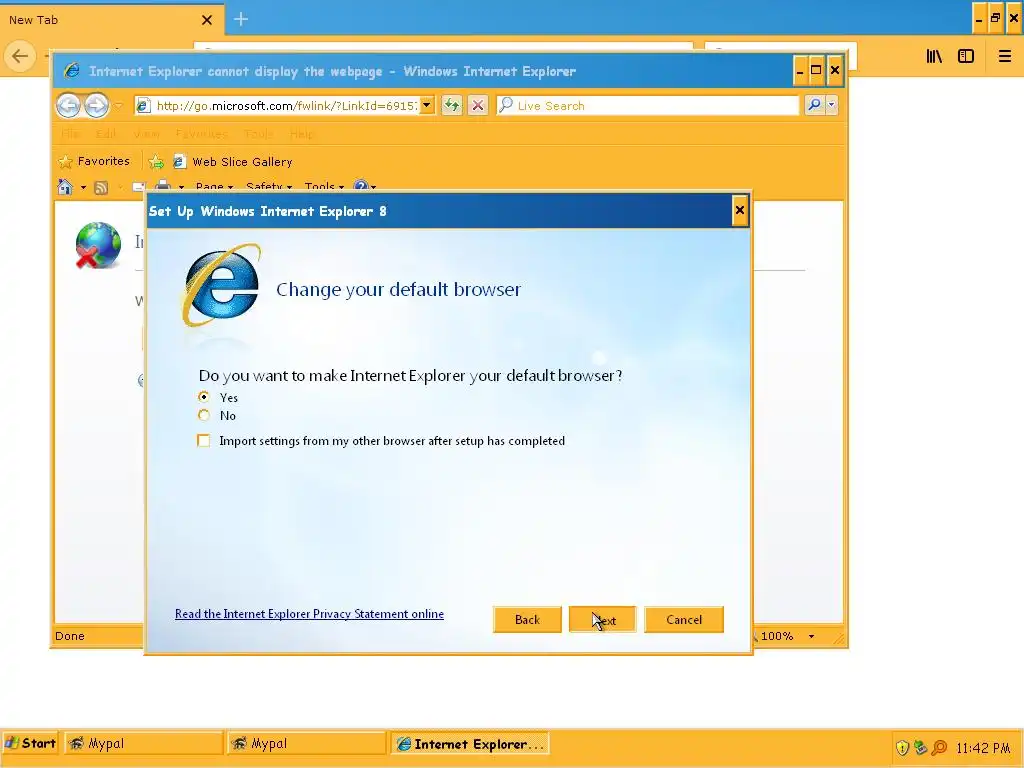Image resolution: width=1024 pixels, height=768 pixels.
Task: Open the Internet Explorer Privacy Statement link
Action: pyautogui.click(x=310, y=614)
